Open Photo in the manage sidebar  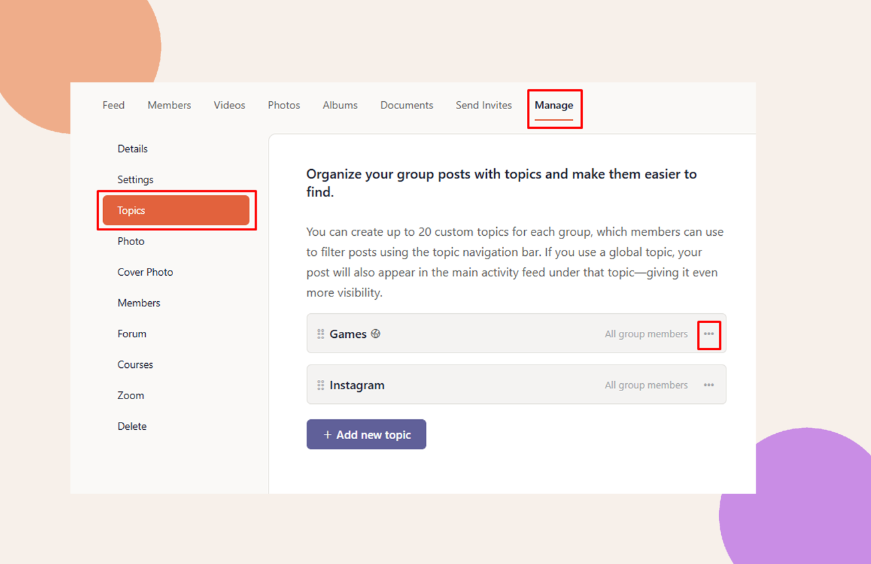(x=131, y=241)
